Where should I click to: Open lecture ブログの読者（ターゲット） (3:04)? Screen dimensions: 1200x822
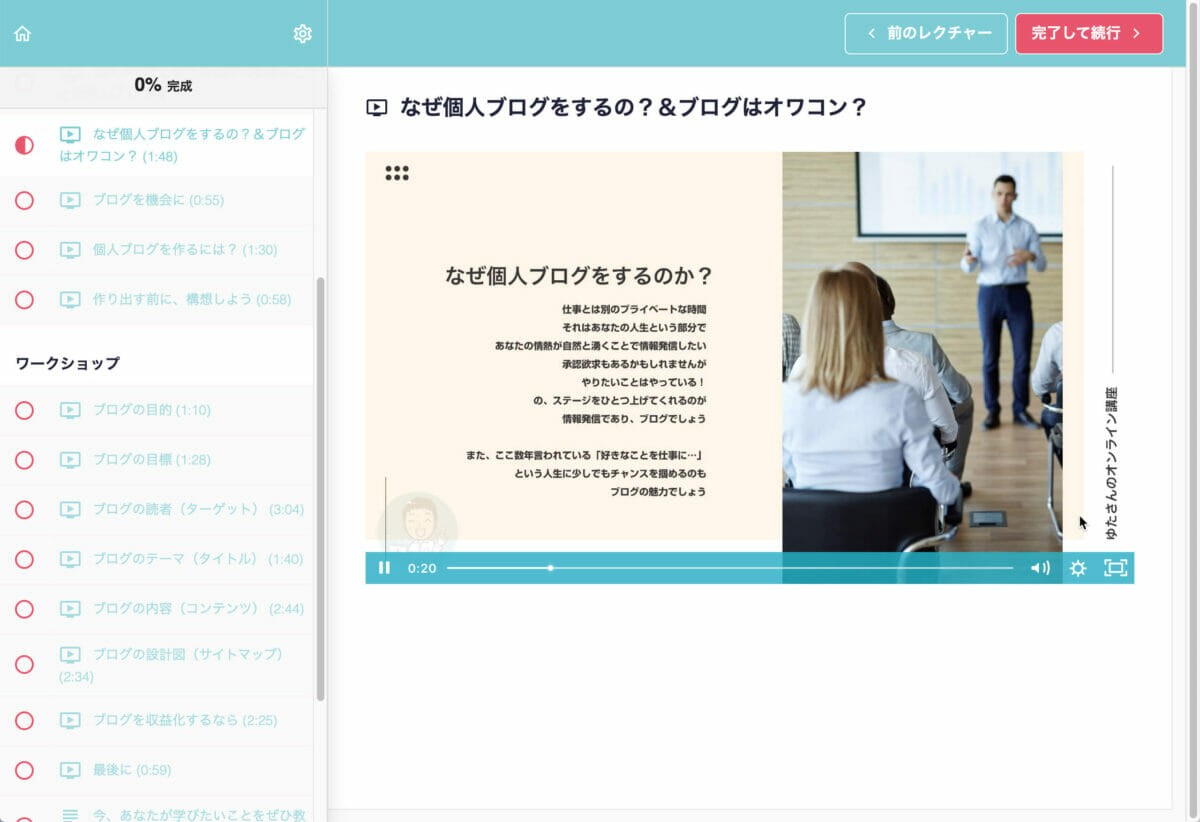pyautogui.click(x=156, y=510)
